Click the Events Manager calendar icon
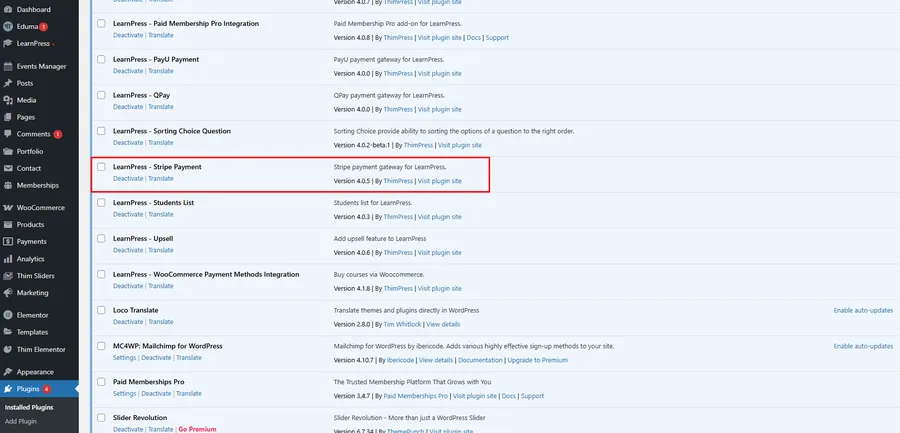This screenshot has width=900, height=433. click(8, 66)
